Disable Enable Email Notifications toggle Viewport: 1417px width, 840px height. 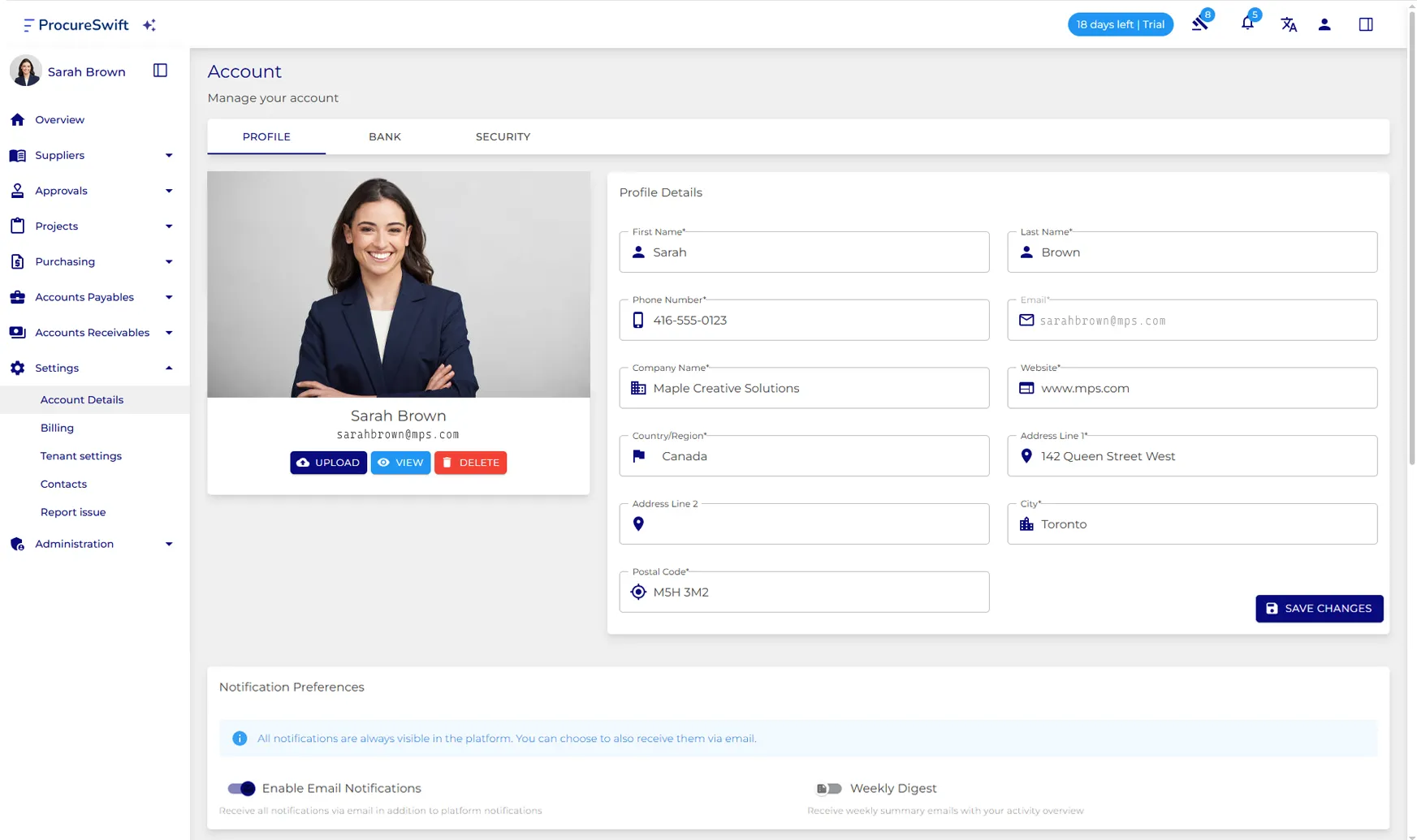point(241,788)
